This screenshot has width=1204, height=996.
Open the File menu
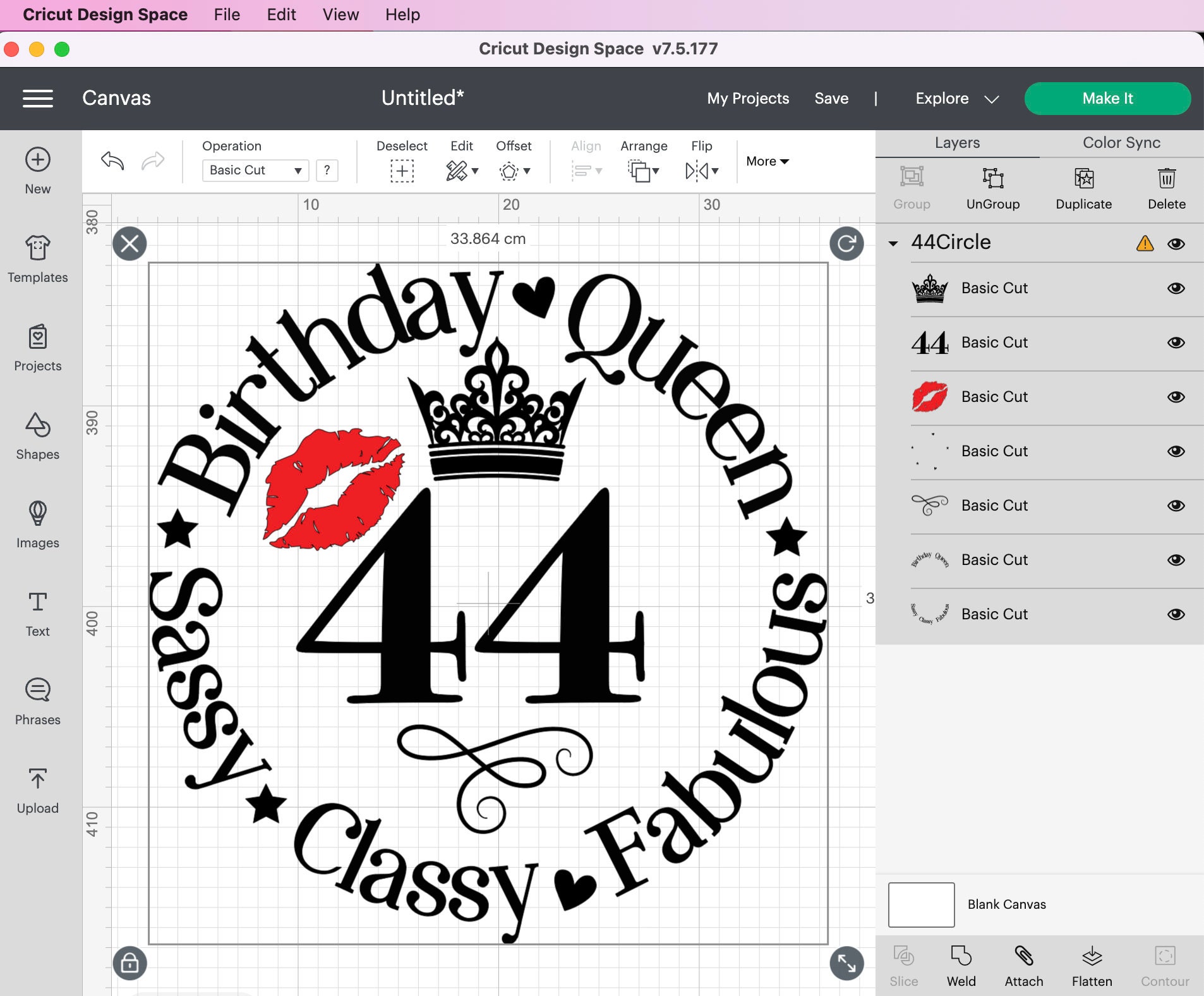point(226,14)
